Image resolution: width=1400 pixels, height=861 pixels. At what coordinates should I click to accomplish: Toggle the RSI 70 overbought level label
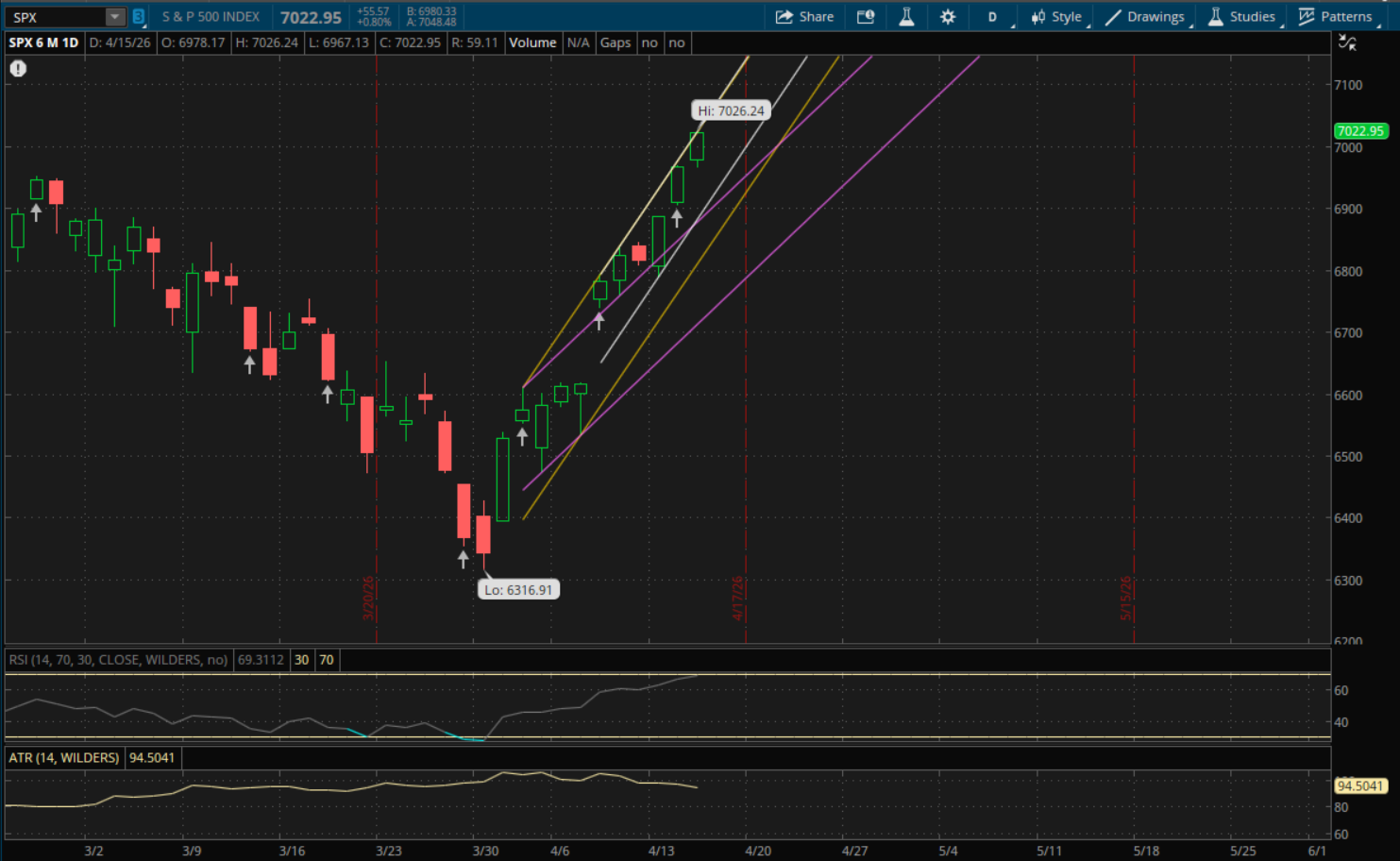click(327, 660)
